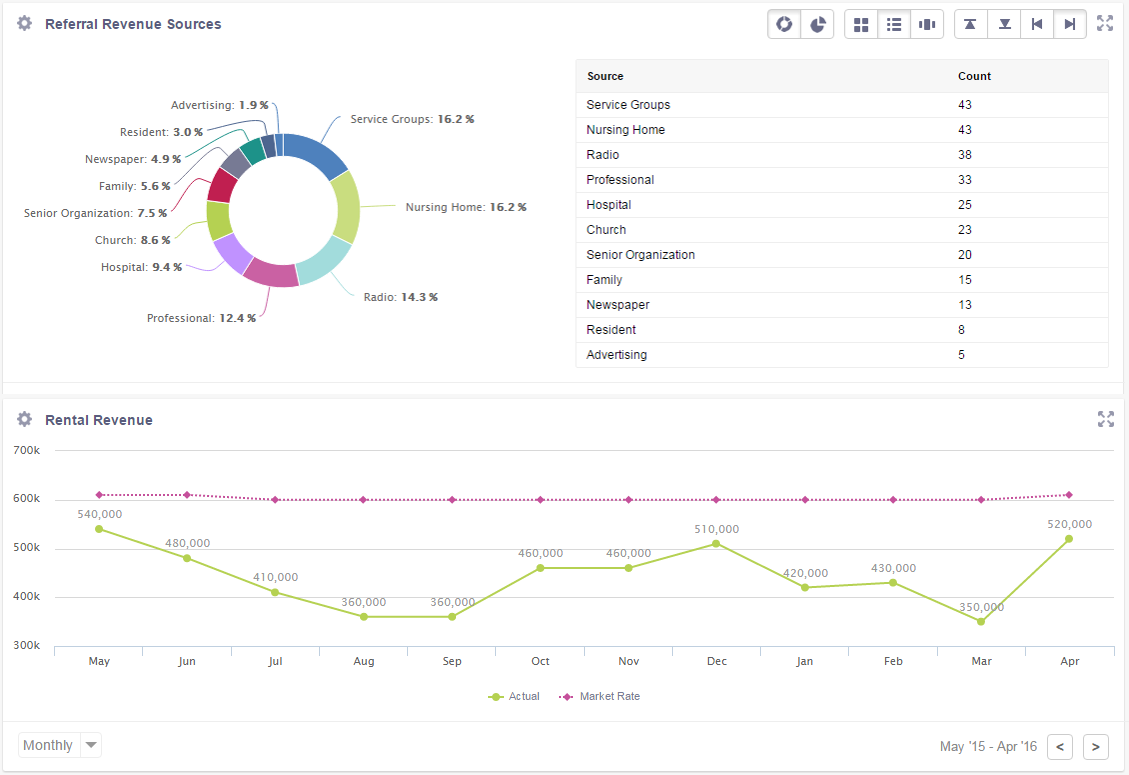Toggle the Market Rate series visibility
Viewport: 1129px width, 775px height.
(599, 696)
